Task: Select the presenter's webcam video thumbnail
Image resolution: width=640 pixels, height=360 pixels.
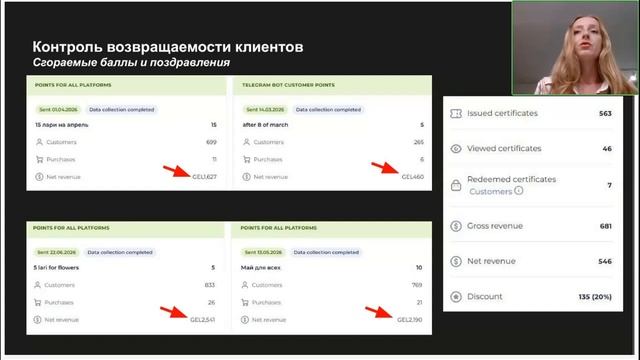Action: click(575, 48)
